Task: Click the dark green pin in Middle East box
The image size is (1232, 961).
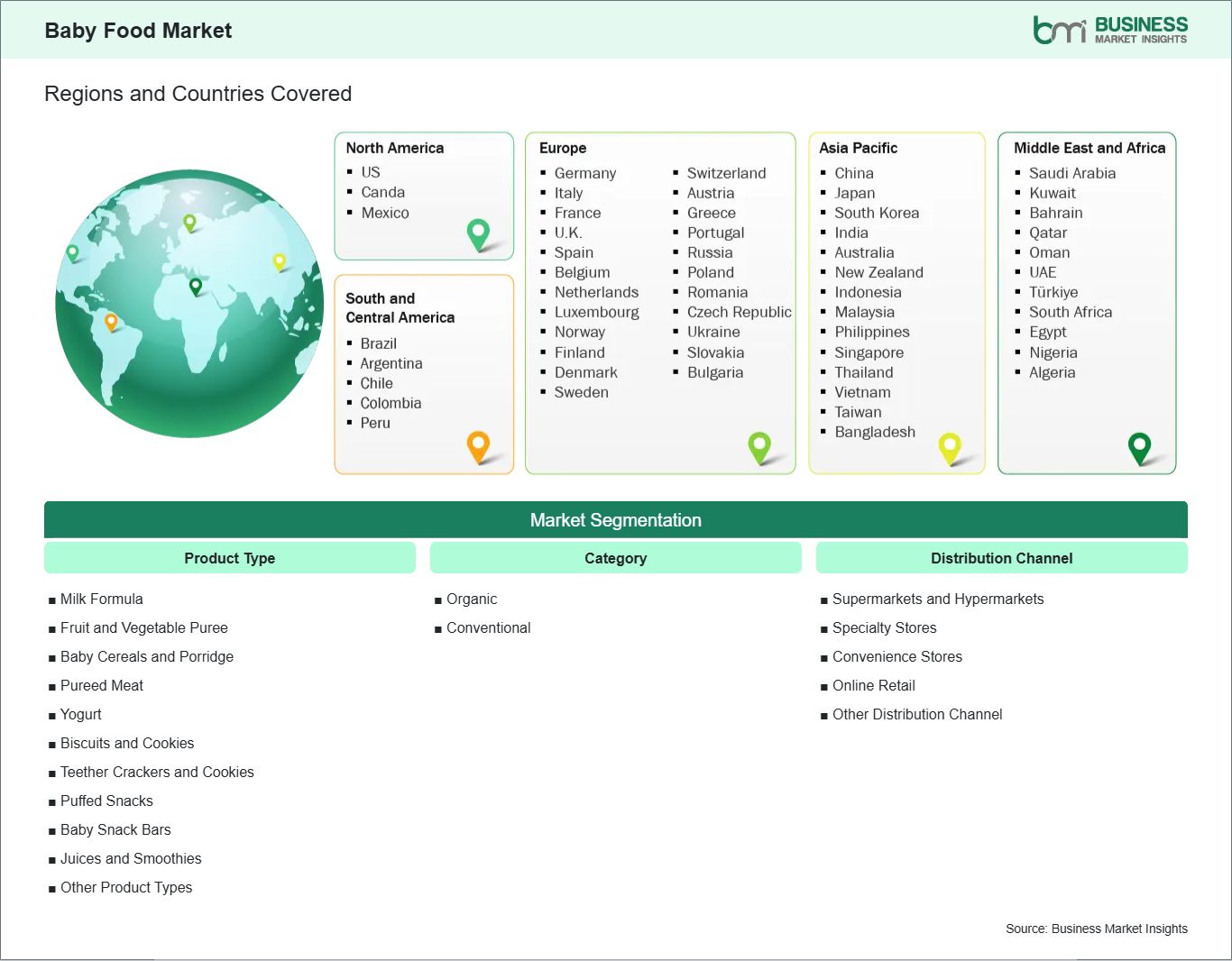Action: click(1139, 445)
